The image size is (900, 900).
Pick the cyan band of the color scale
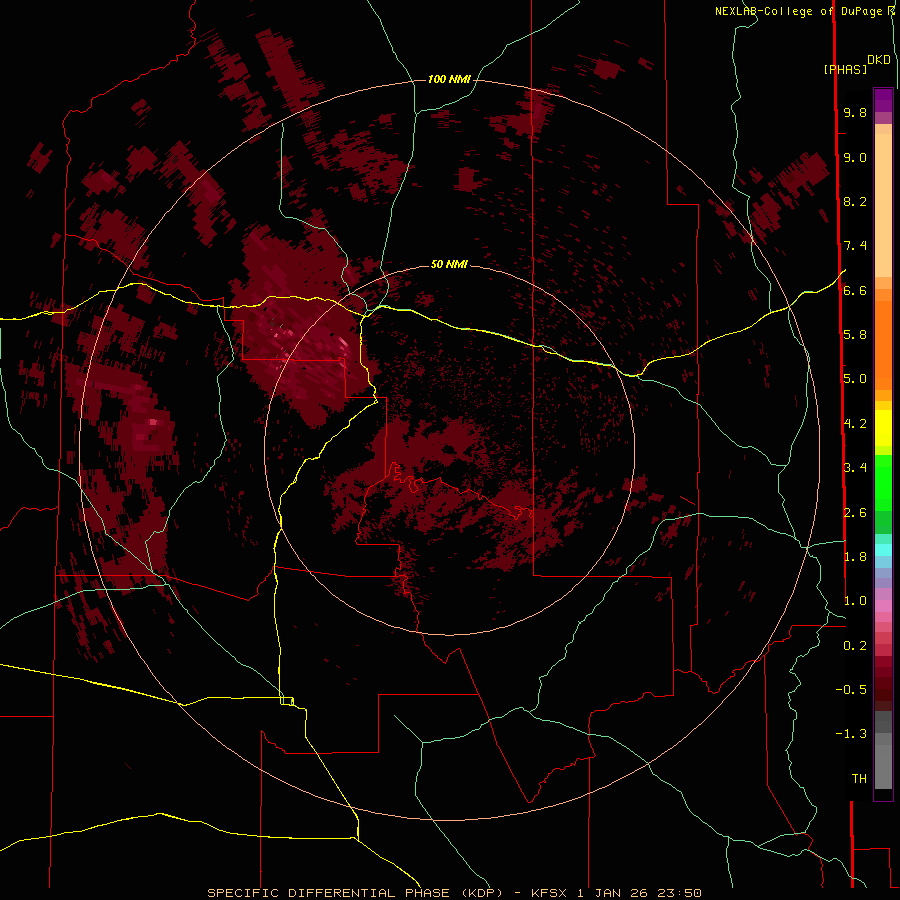tap(883, 550)
